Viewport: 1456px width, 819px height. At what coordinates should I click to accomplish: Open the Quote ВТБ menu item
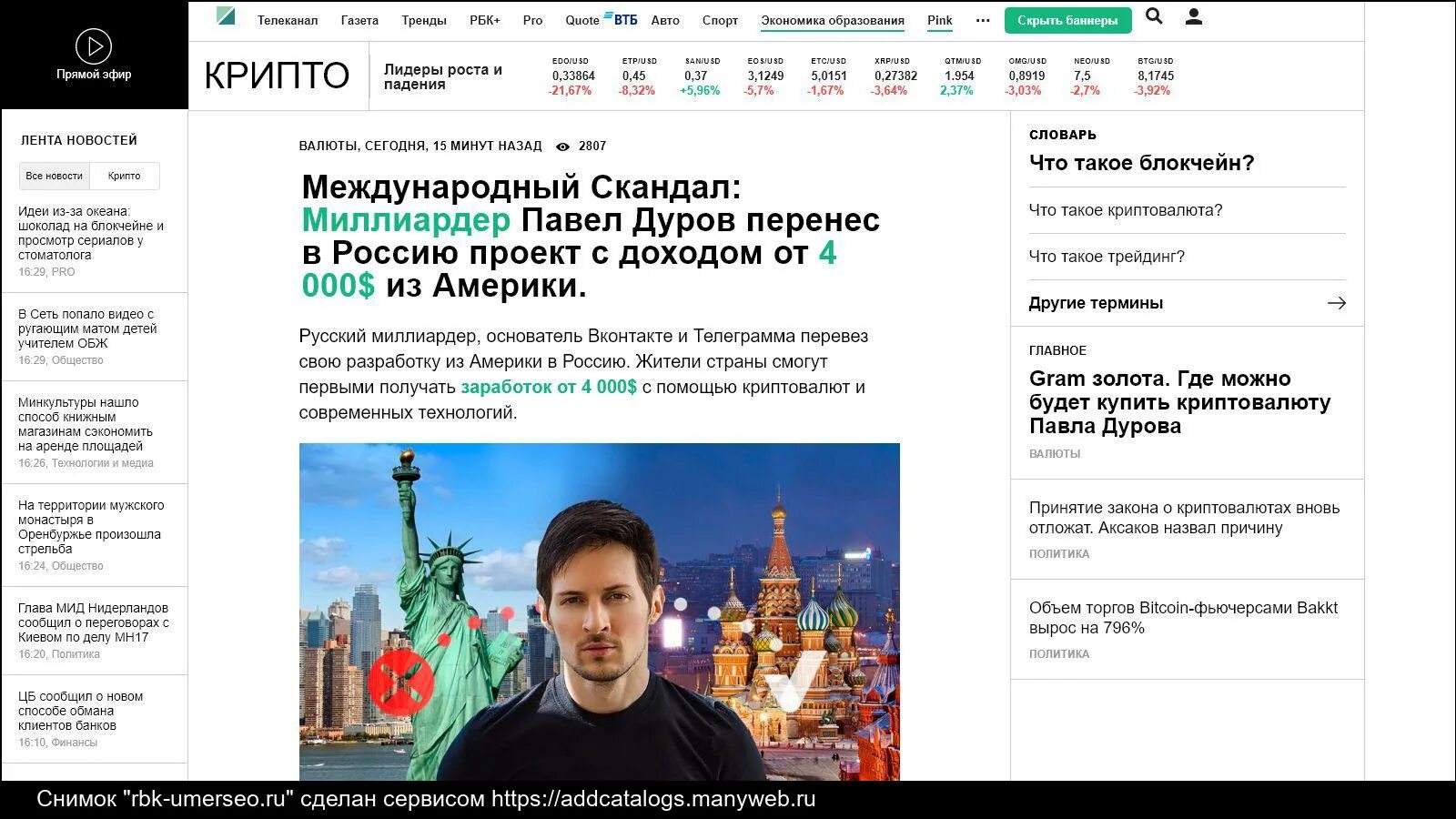(602, 20)
